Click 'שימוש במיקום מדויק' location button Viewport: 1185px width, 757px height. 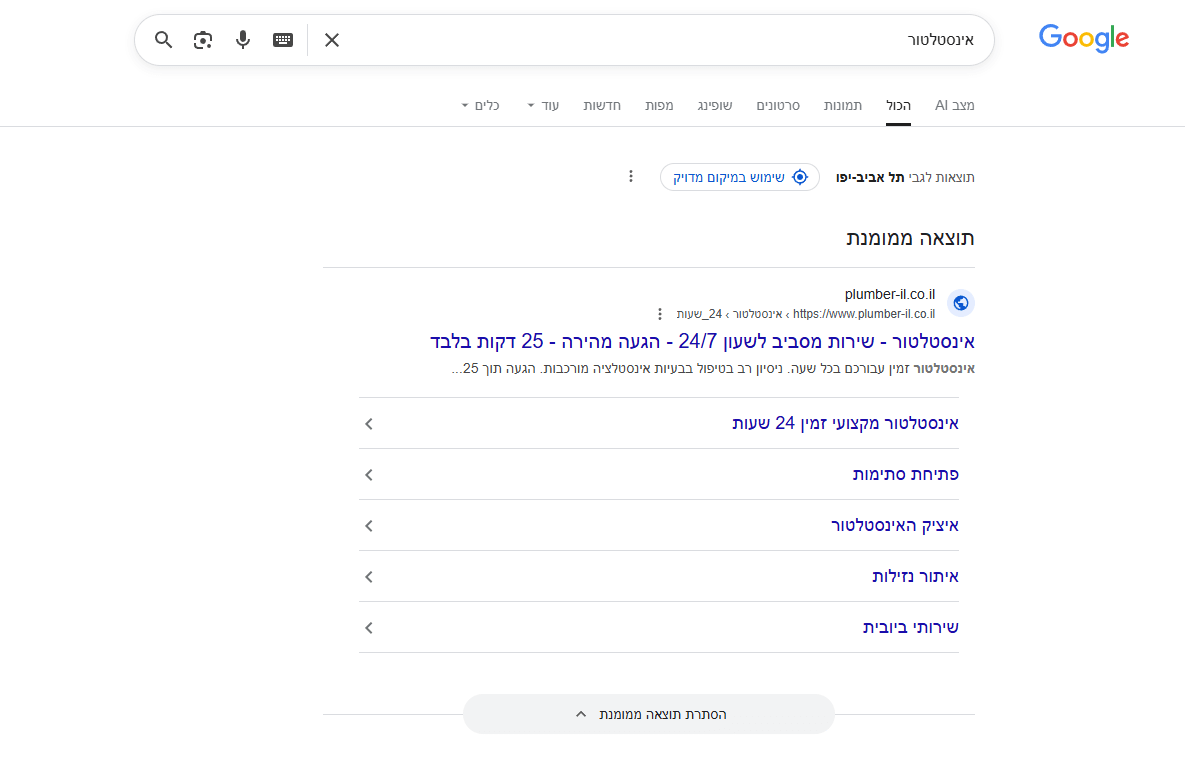click(739, 177)
